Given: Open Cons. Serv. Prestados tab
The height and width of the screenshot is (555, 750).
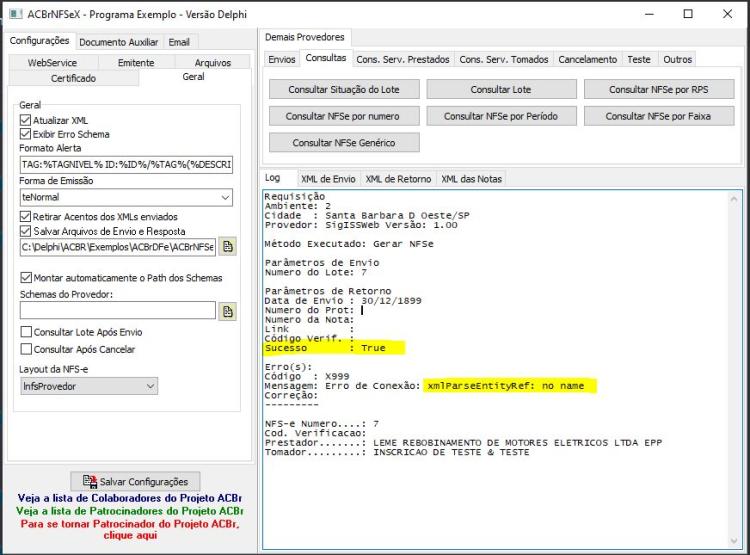Looking at the screenshot, I should [403, 59].
